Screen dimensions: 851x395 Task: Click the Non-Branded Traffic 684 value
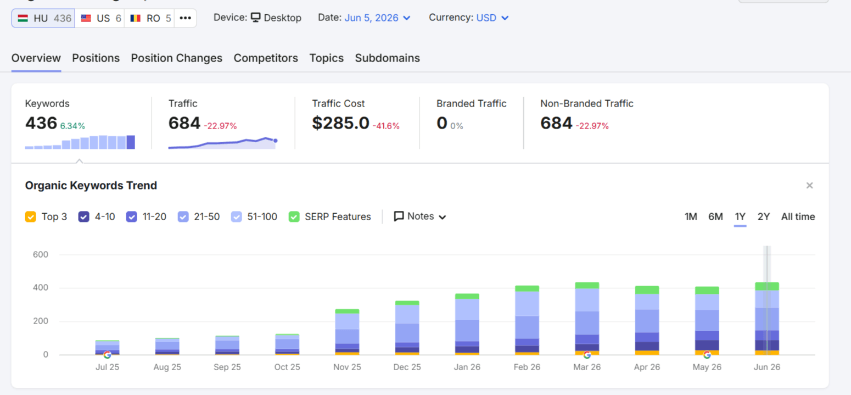(556, 123)
